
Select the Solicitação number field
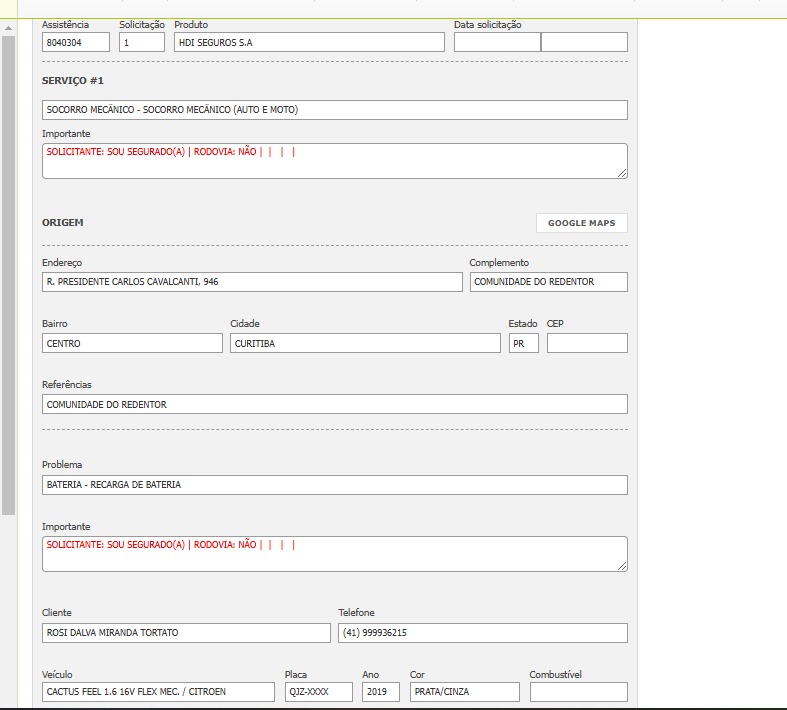[x=142, y=42]
